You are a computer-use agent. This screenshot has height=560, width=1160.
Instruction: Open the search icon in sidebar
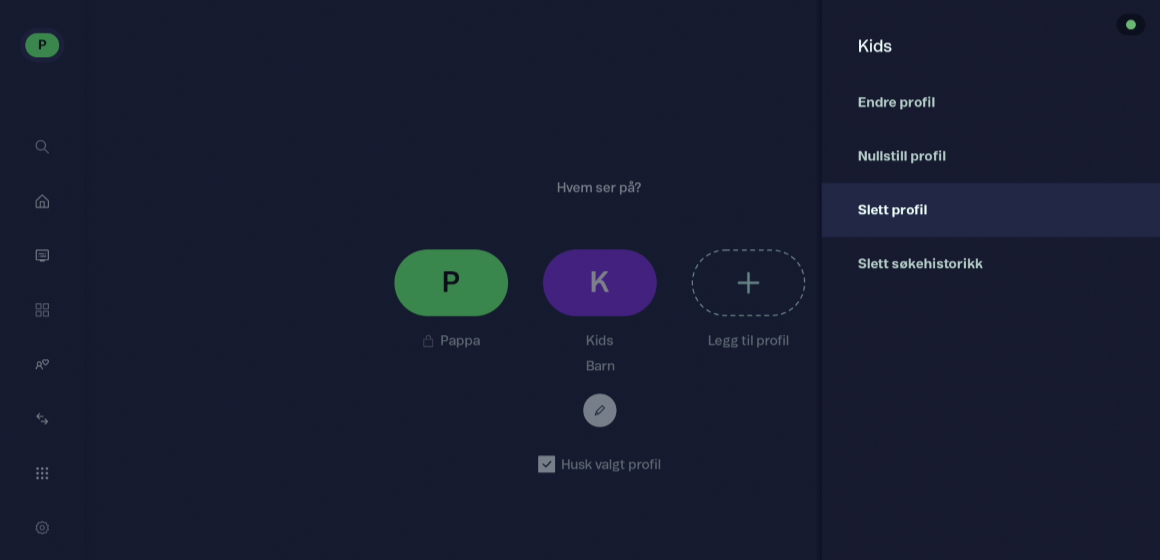tap(42, 146)
